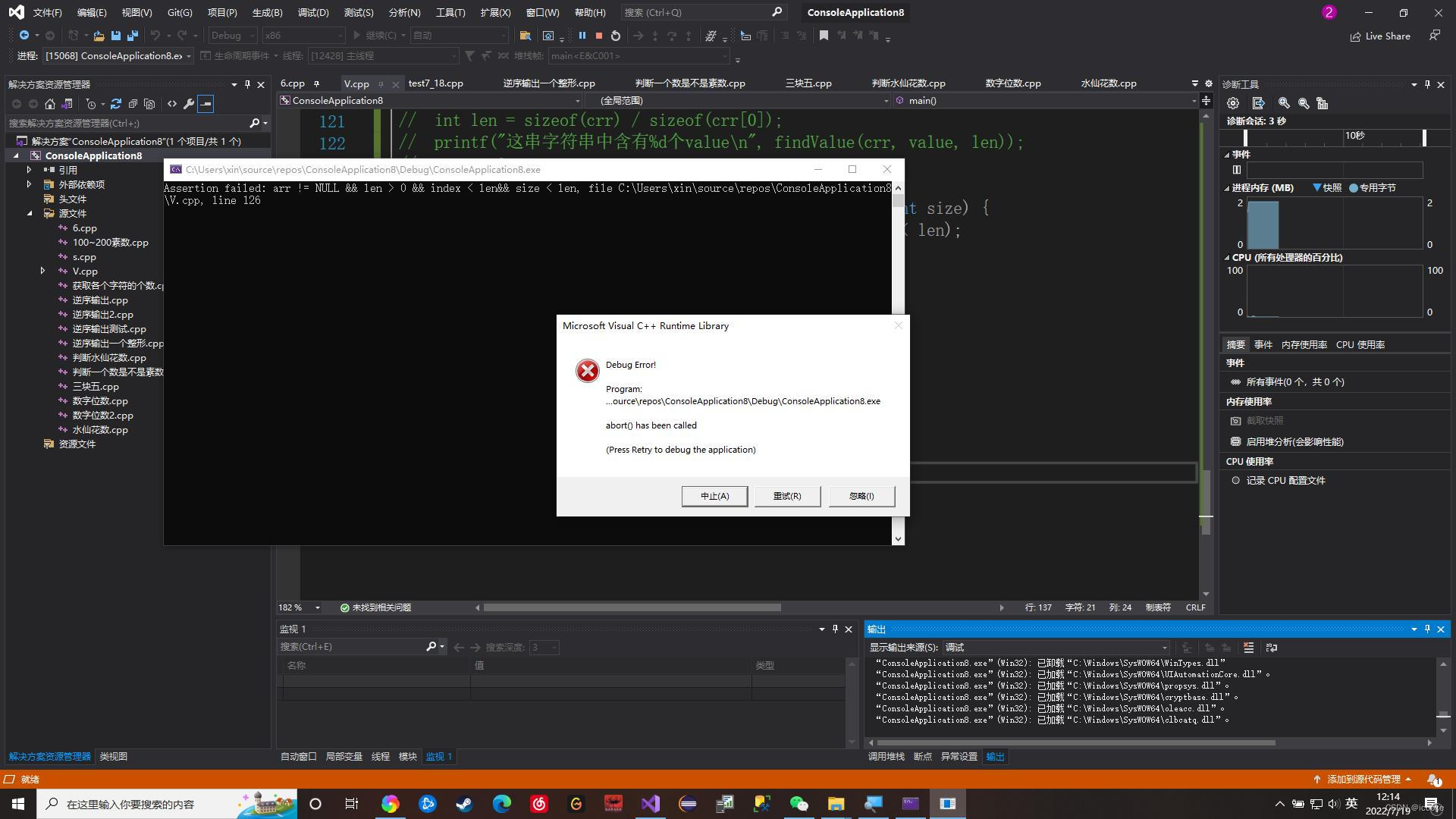The height and width of the screenshot is (819, 1456).
Task: Click the pause debugging icon in toolbar
Action: [582, 36]
